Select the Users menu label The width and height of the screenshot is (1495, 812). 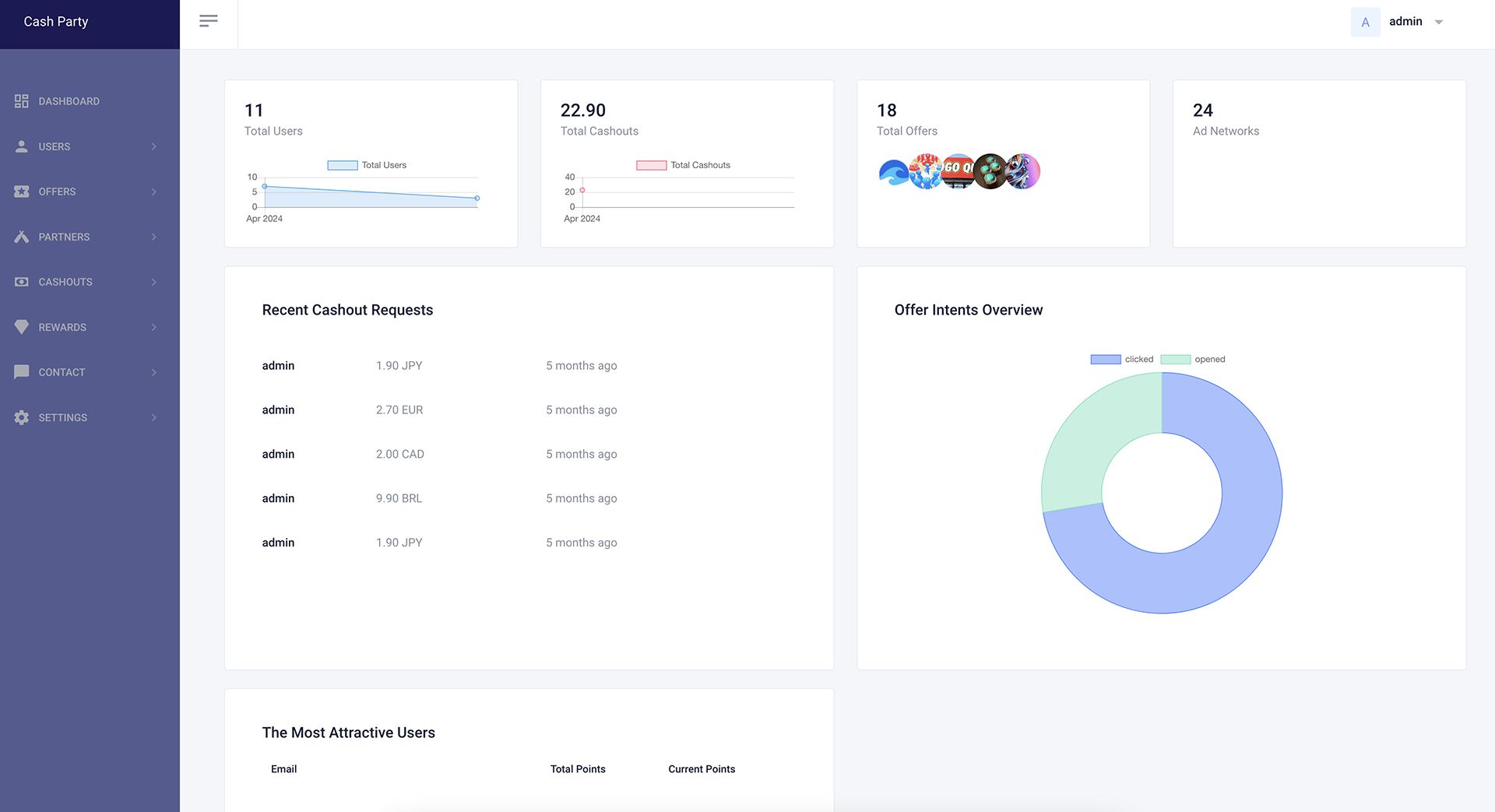click(x=55, y=146)
